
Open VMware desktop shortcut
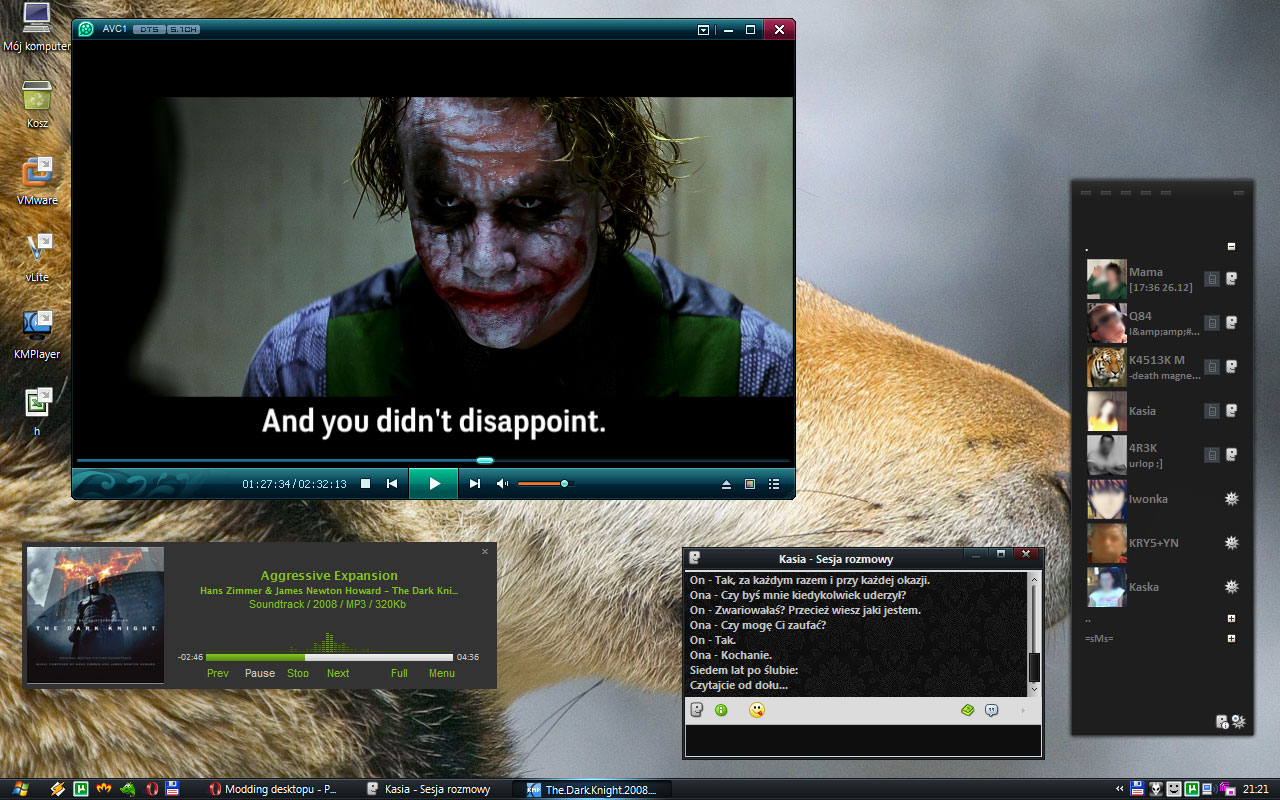click(37, 181)
